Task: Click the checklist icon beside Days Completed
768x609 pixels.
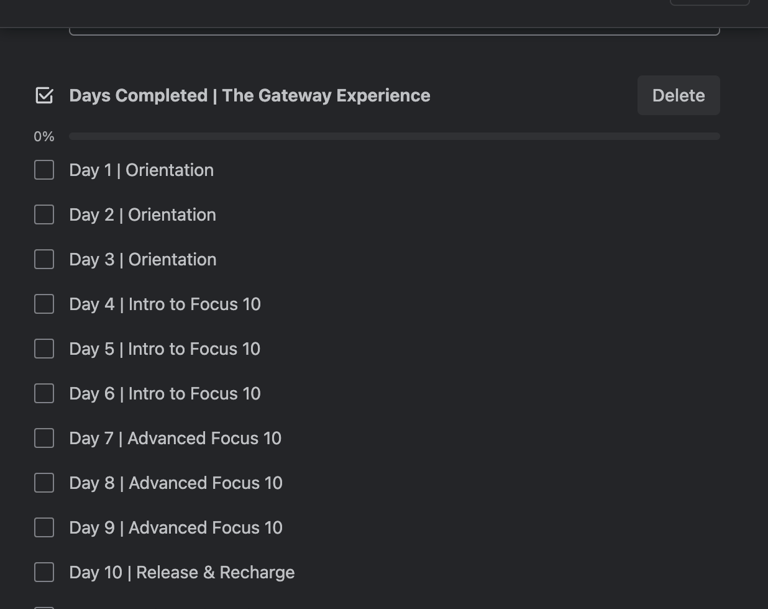Action: pos(44,96)
